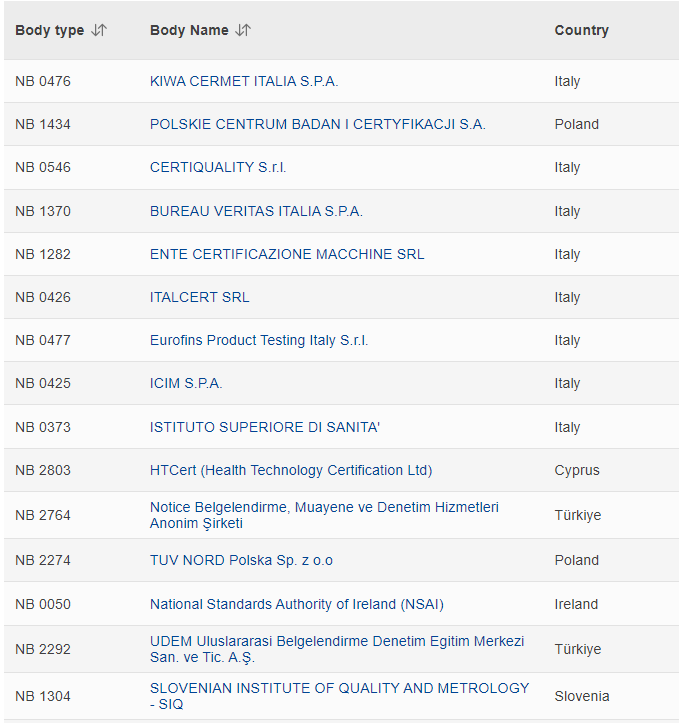Click Poland in the NB 1434 row

coord(576,124)
